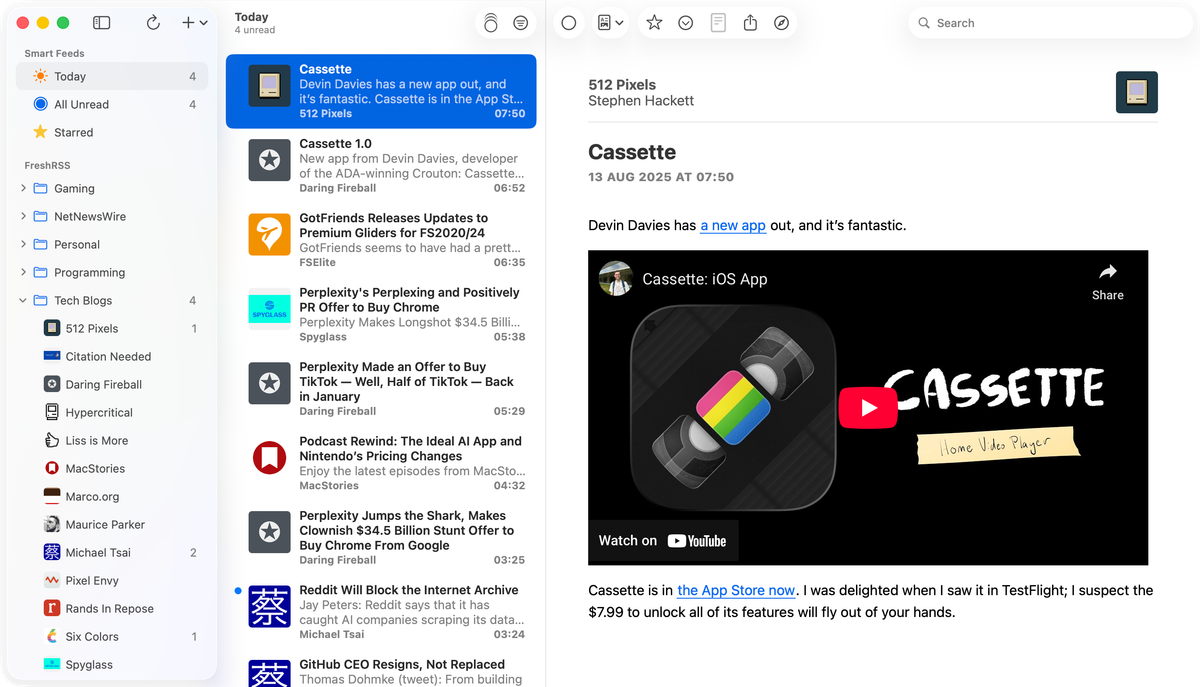The width and height of the screenshot is (1200, 687).
Task: Click the Search field
Action: click(1050, 23)
